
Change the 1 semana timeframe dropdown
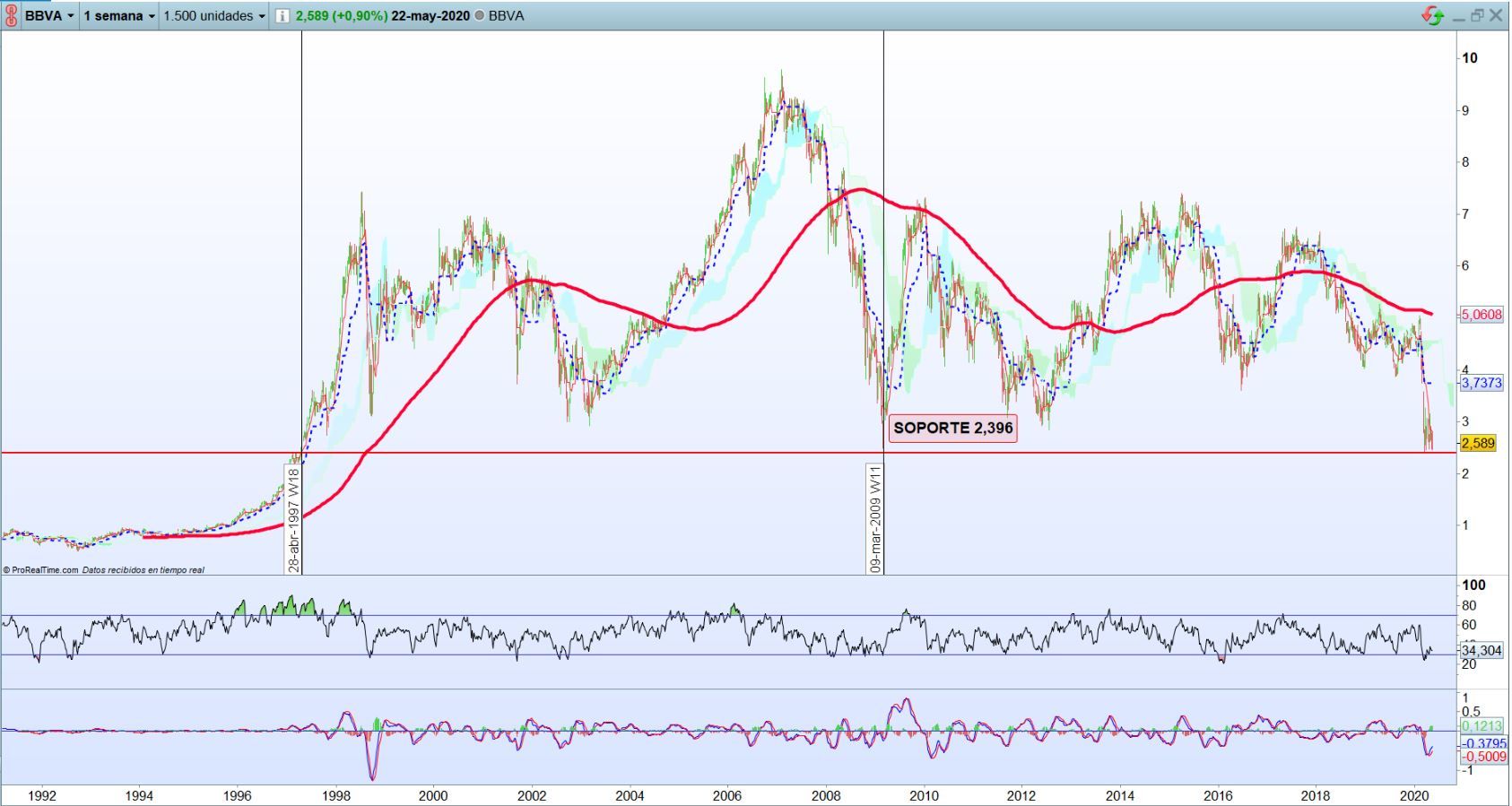tap(119, 16)
